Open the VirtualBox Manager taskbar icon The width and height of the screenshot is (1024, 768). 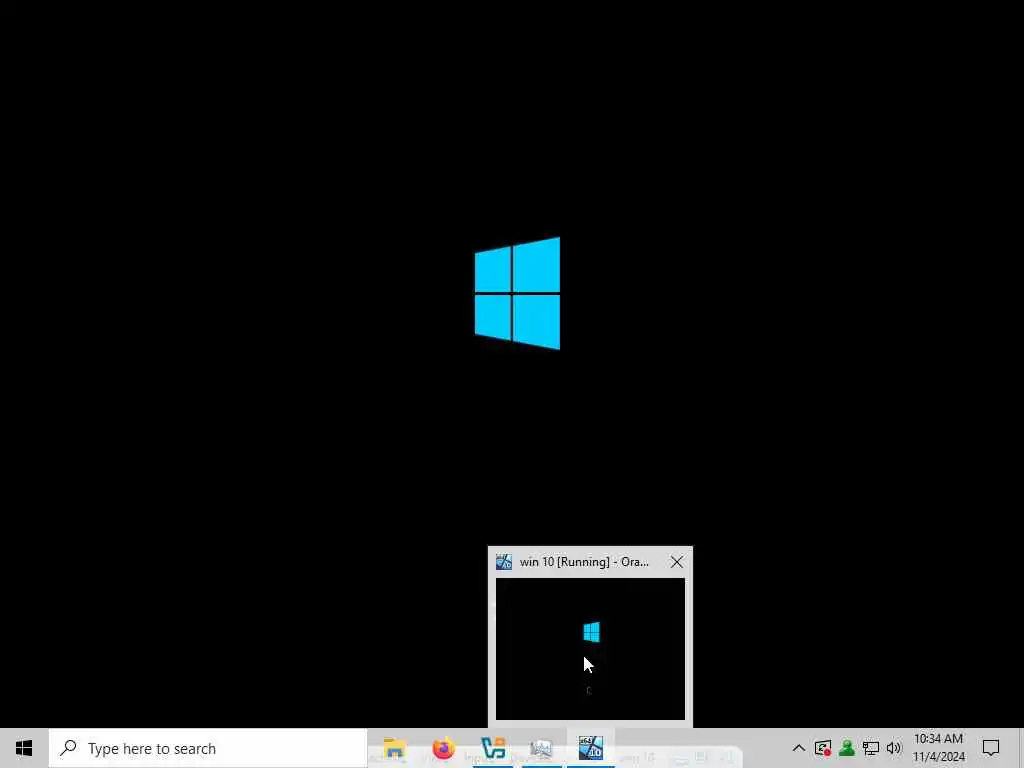tap(492, 748)
